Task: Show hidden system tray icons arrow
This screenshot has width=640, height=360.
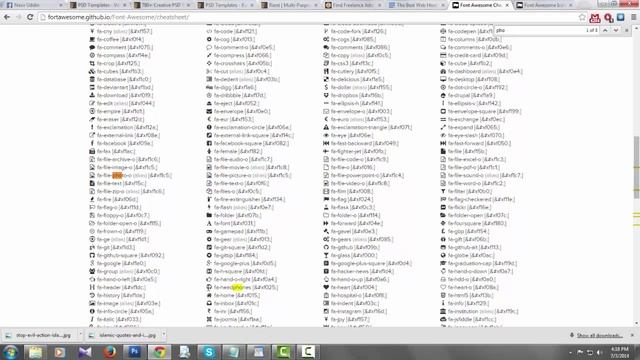Action: (x=570, y=352)
